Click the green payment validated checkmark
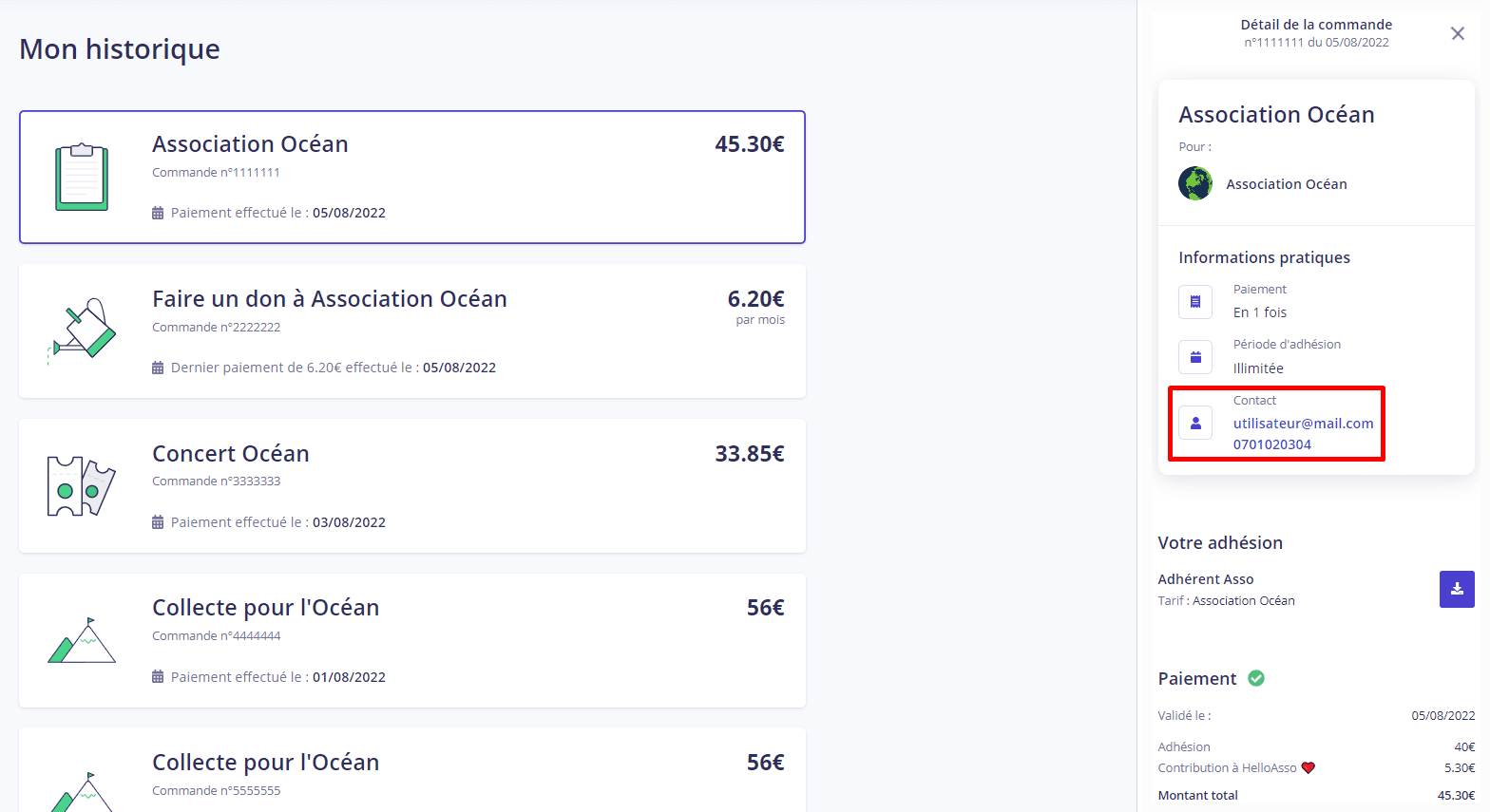Viewport: 1490px width, 812px height. point(1256,678)
